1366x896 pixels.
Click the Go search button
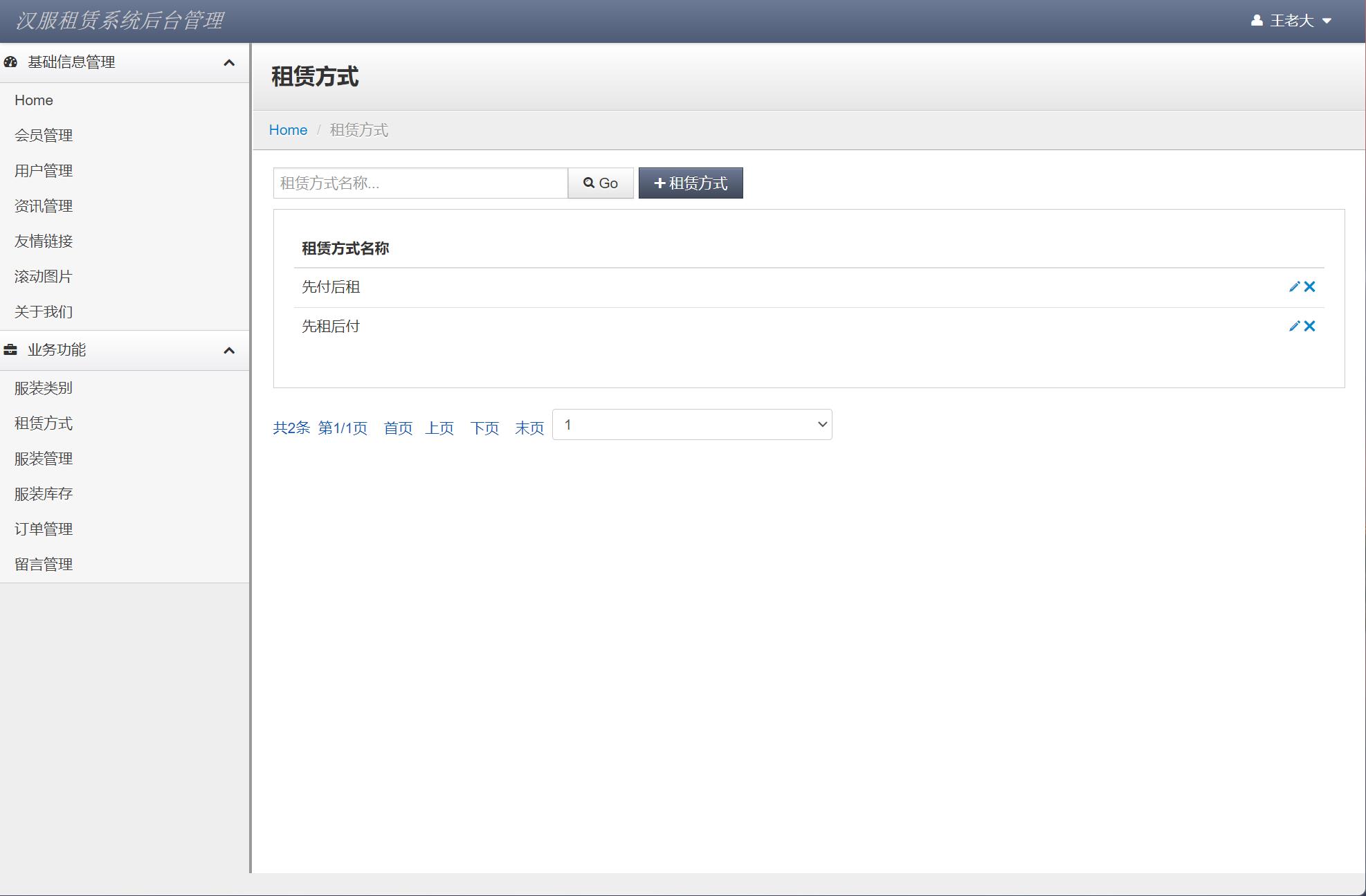pos(600,183)
